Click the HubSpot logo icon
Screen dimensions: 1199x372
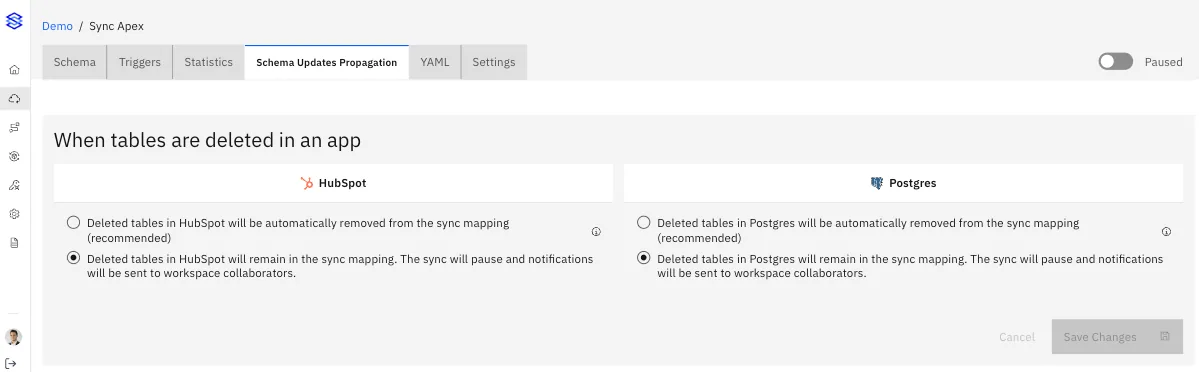[x=307, y=183]
